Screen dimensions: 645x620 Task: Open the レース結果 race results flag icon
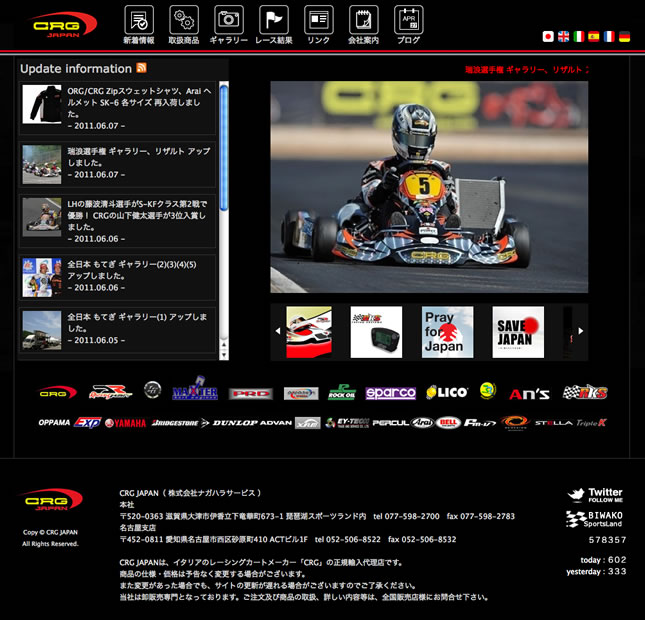274,25
